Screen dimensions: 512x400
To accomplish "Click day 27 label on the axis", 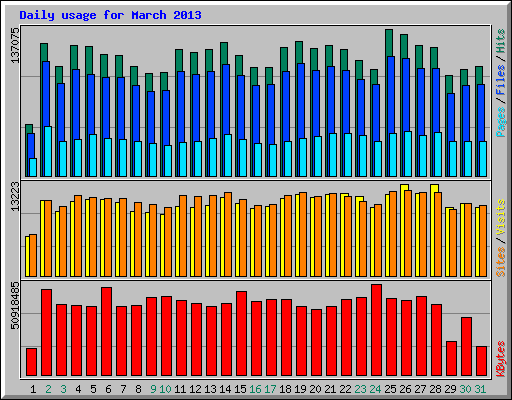I will pos(420,389).
